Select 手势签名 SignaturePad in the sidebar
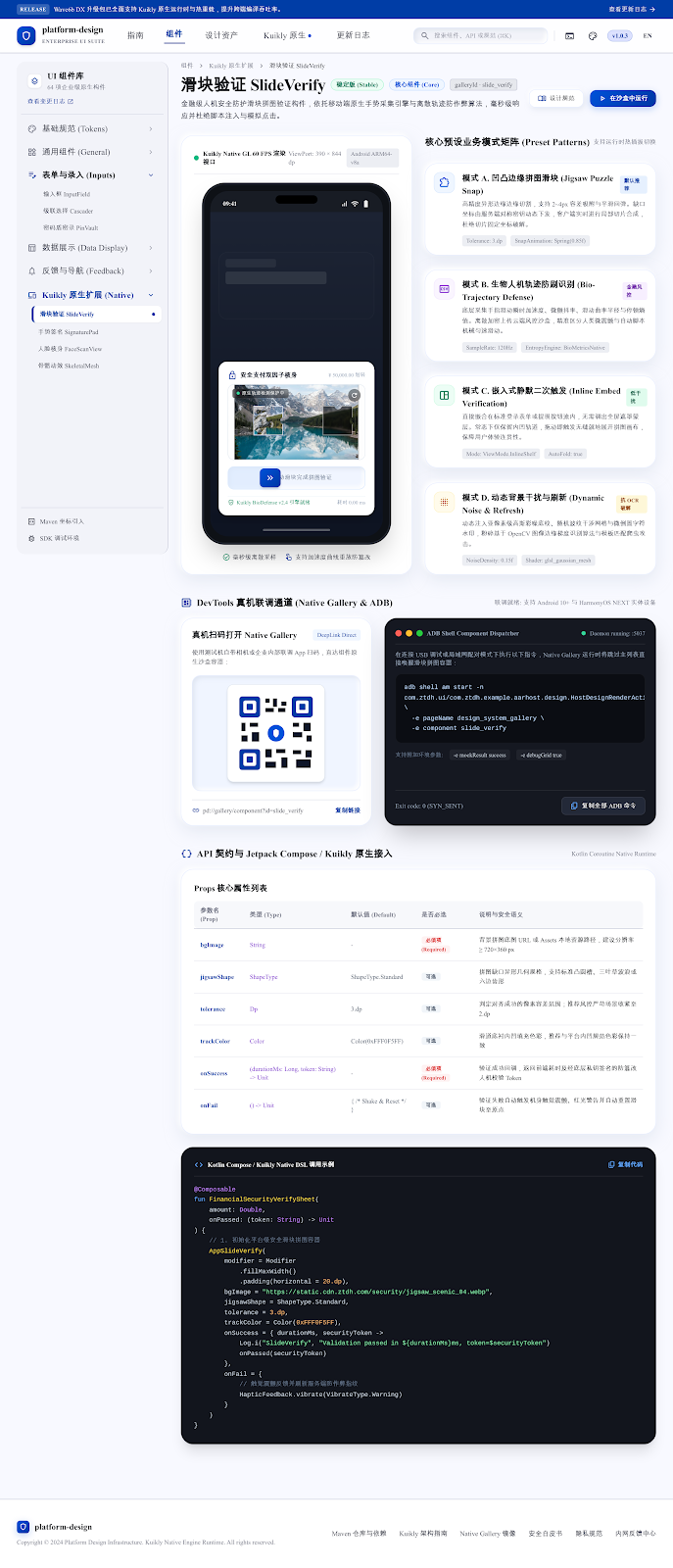The image size is (673, 1568). (69, 332)
